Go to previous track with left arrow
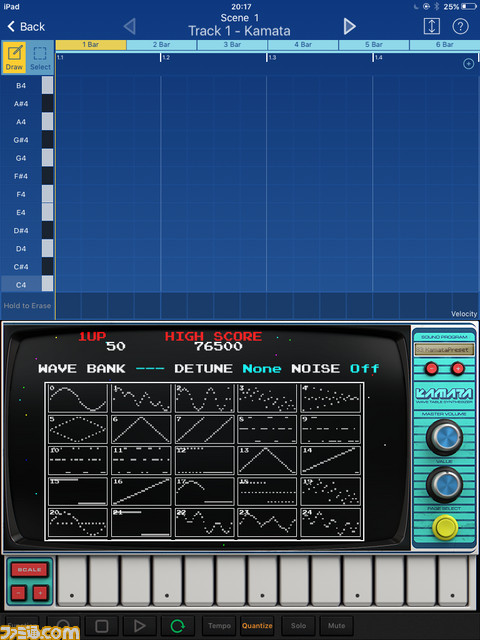This screenshot has height=640, width=480. pyautogui.click(x=129, y=27)
